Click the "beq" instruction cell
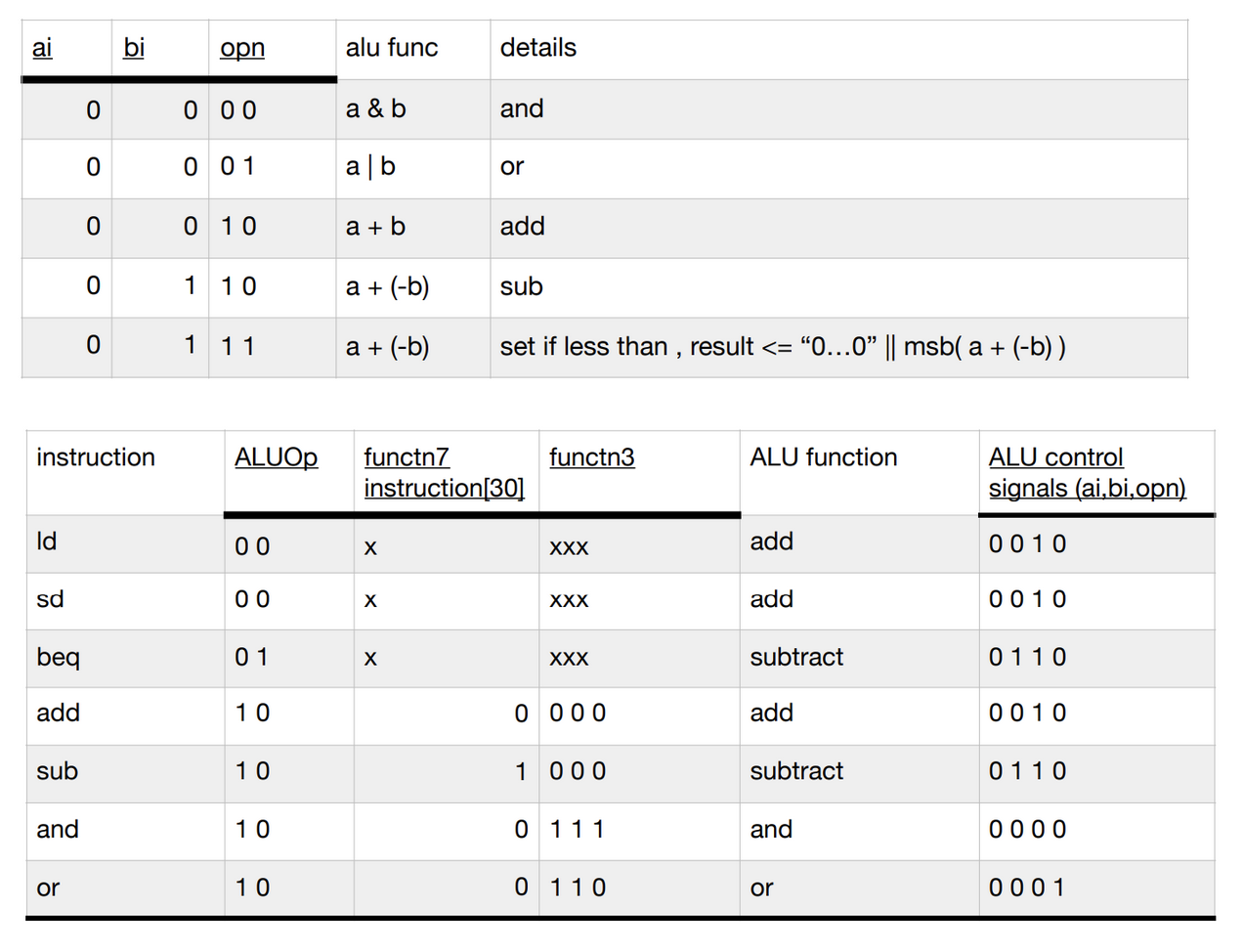 click(58, 657)
